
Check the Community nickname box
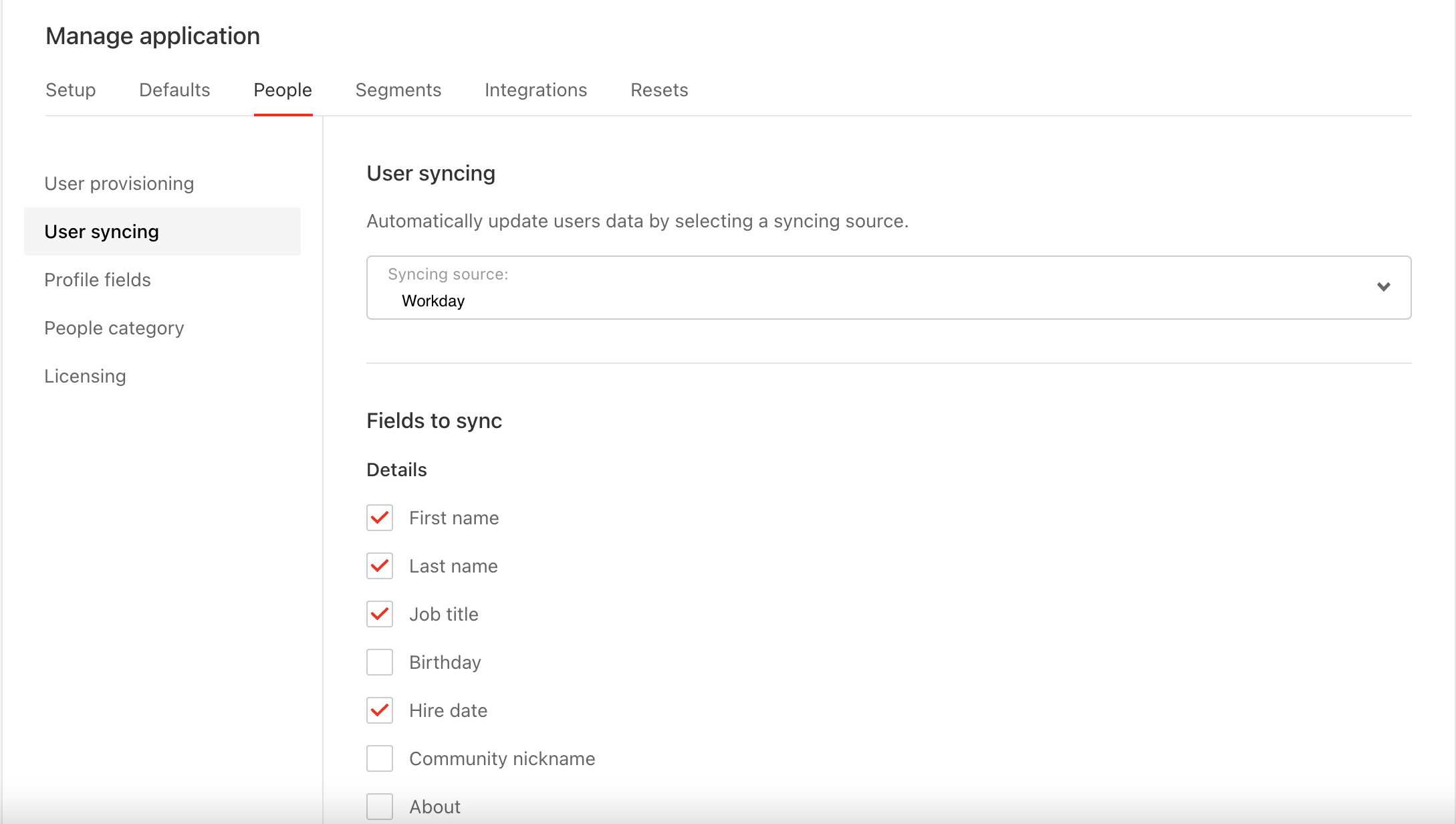[x=380, y=758]
